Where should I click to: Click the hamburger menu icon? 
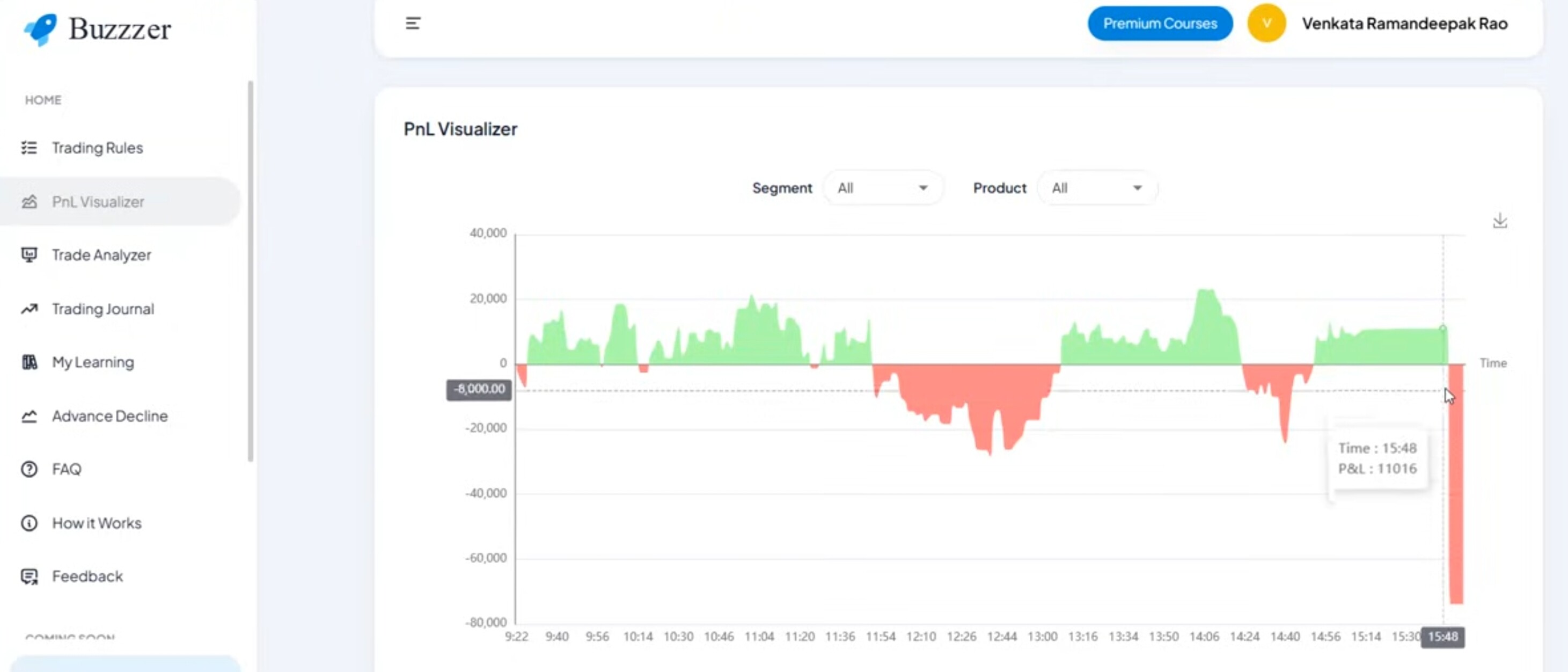coord(413,23)
